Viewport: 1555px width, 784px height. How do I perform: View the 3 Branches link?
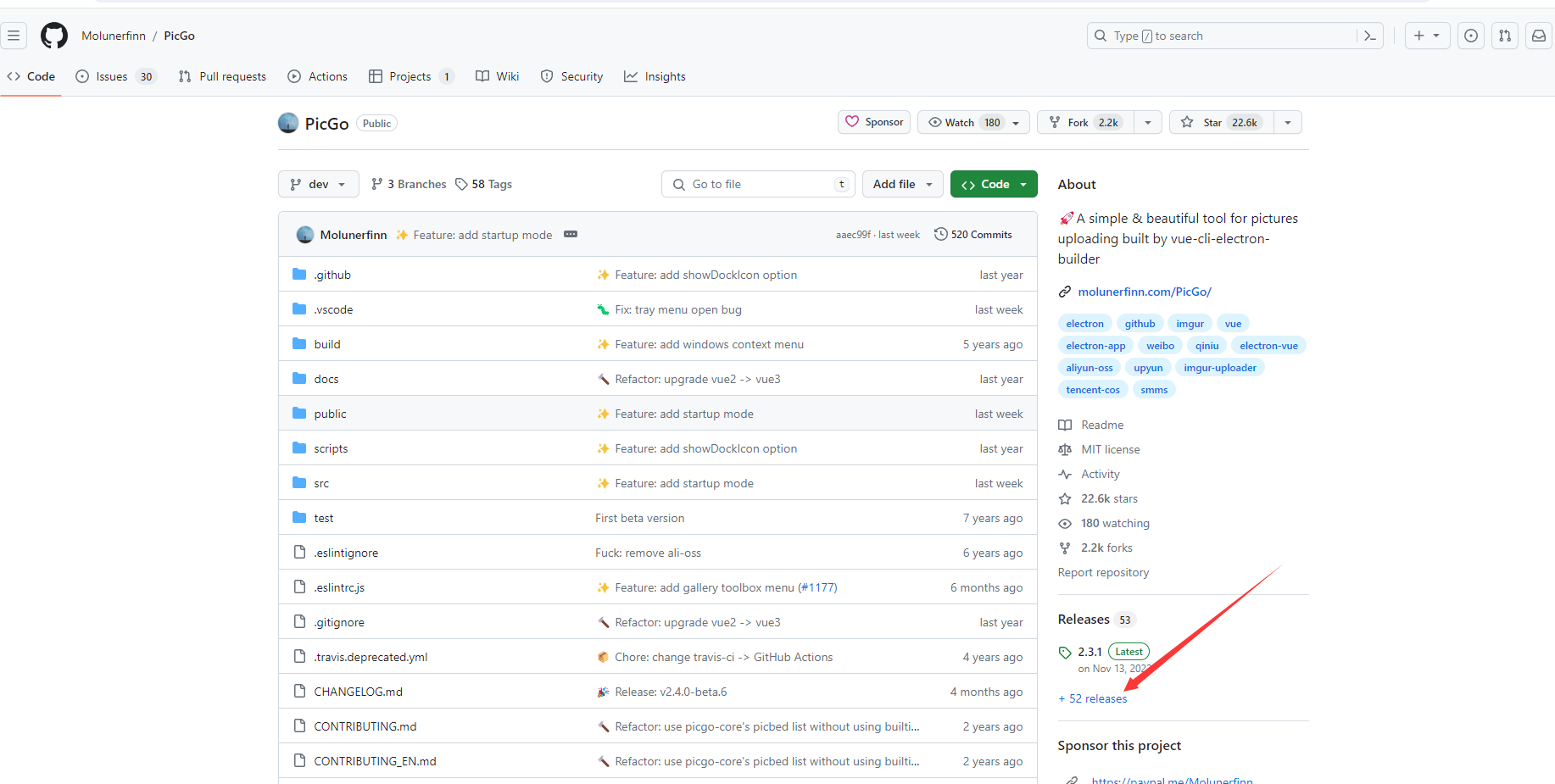409,184
